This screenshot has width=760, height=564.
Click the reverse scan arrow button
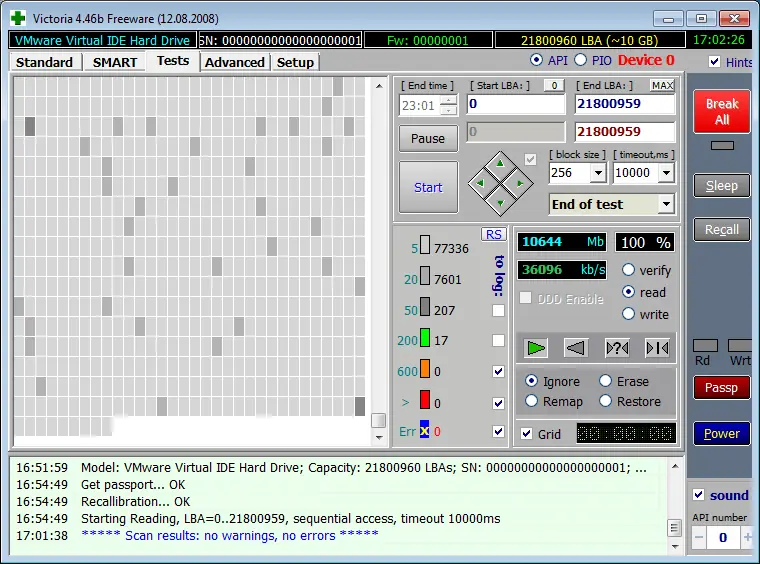(x=576, y=348)
